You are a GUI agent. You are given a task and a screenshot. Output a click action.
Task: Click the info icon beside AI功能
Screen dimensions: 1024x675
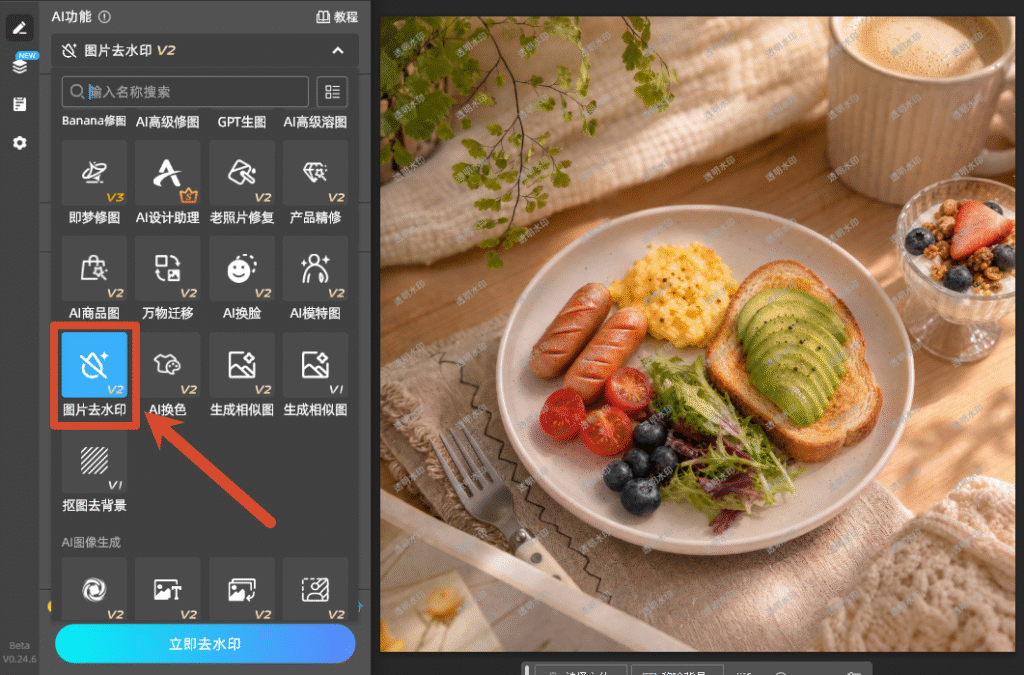(104, 17)
